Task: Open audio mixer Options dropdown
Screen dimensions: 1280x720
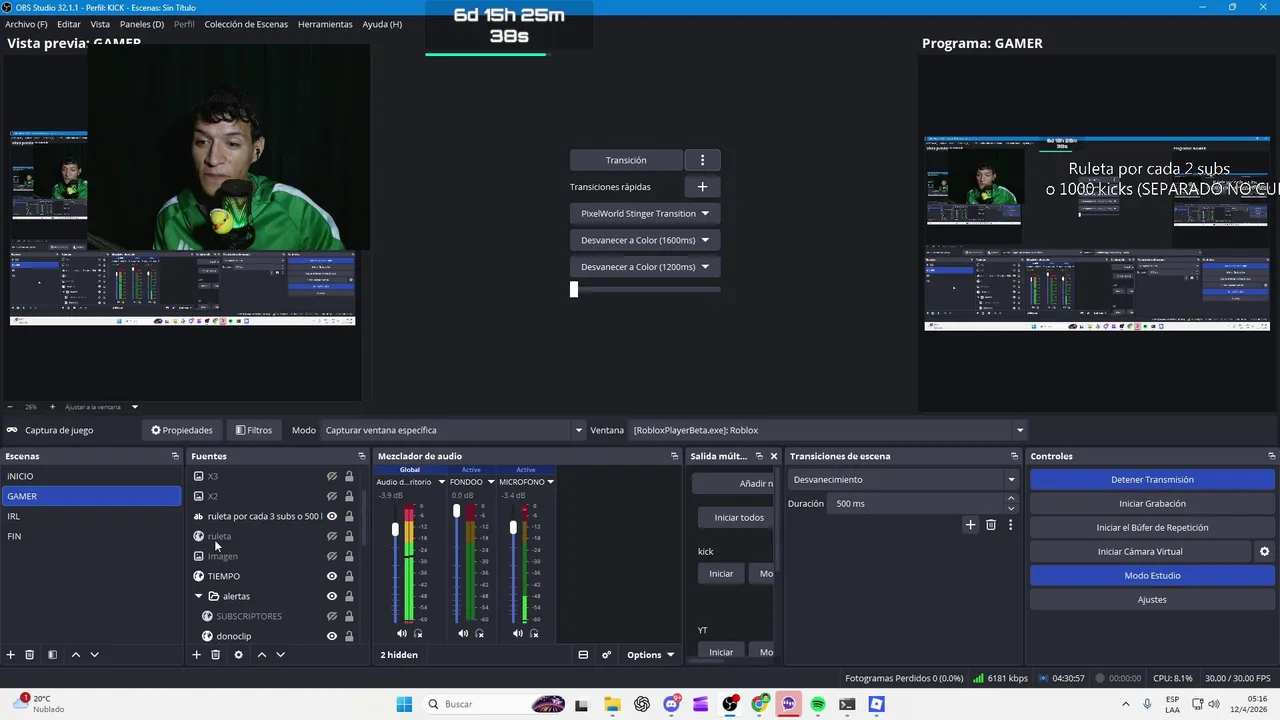Action: click(650, 655)
